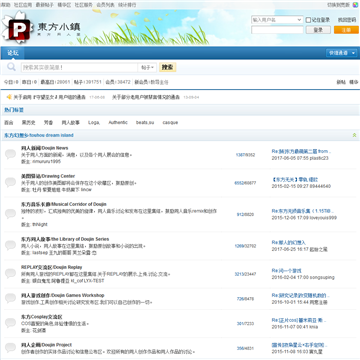Open latest post by songsuping

pos(286,271)
